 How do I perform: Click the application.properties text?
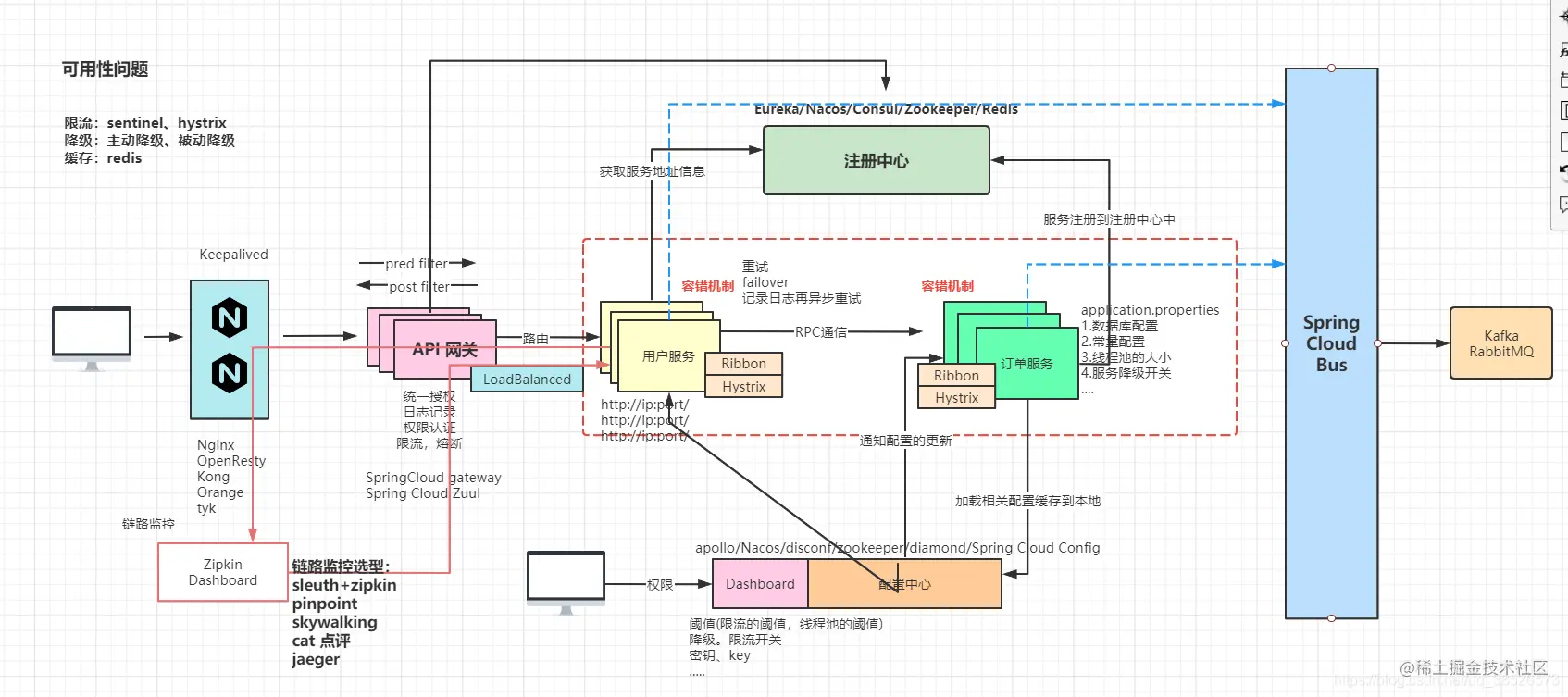click(x=1150, y=310)
